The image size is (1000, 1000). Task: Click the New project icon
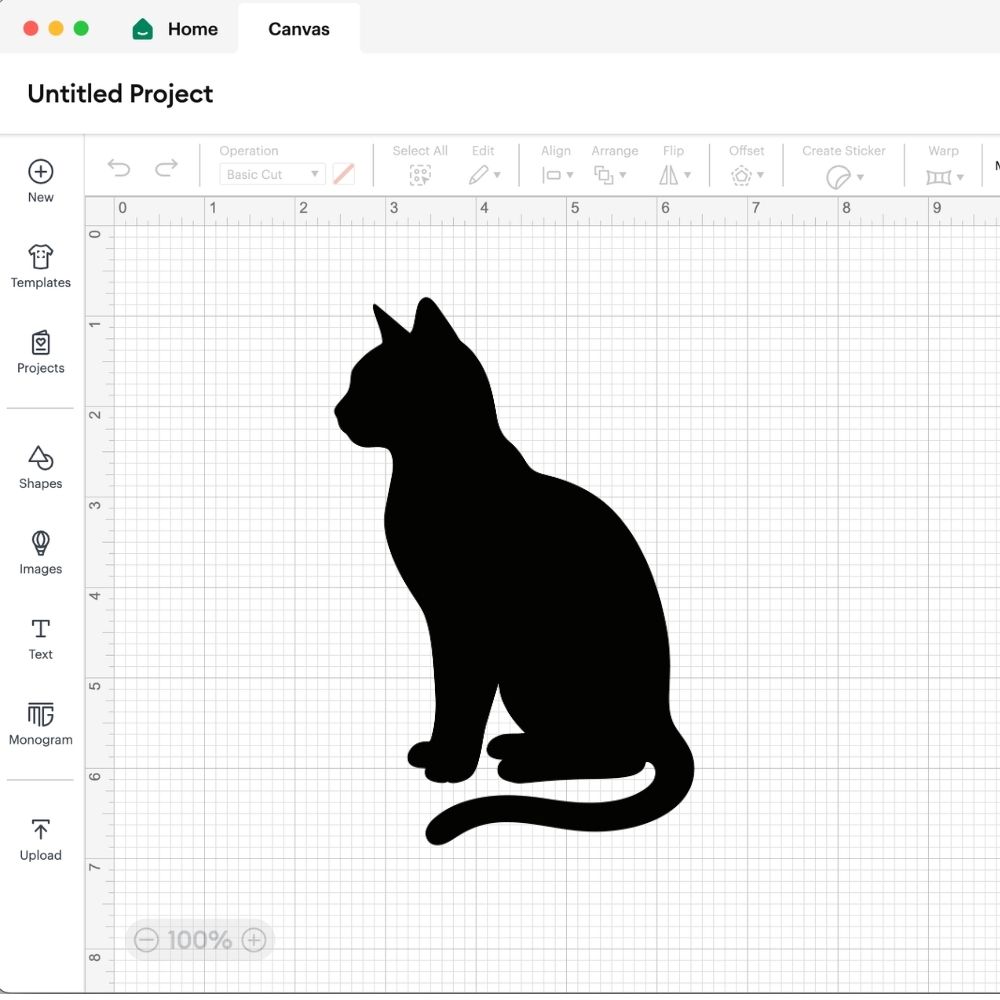point(40,172)
